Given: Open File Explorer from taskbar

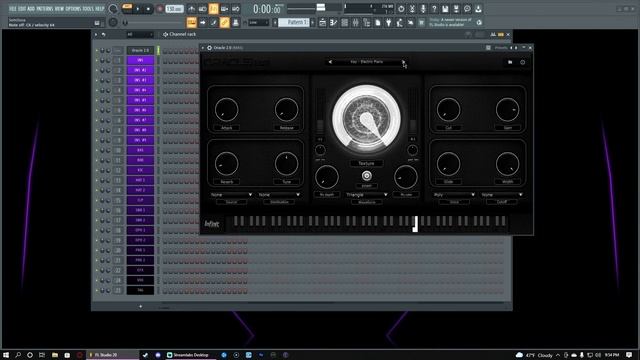Looking at the screenshot, I should pos(55,355).
